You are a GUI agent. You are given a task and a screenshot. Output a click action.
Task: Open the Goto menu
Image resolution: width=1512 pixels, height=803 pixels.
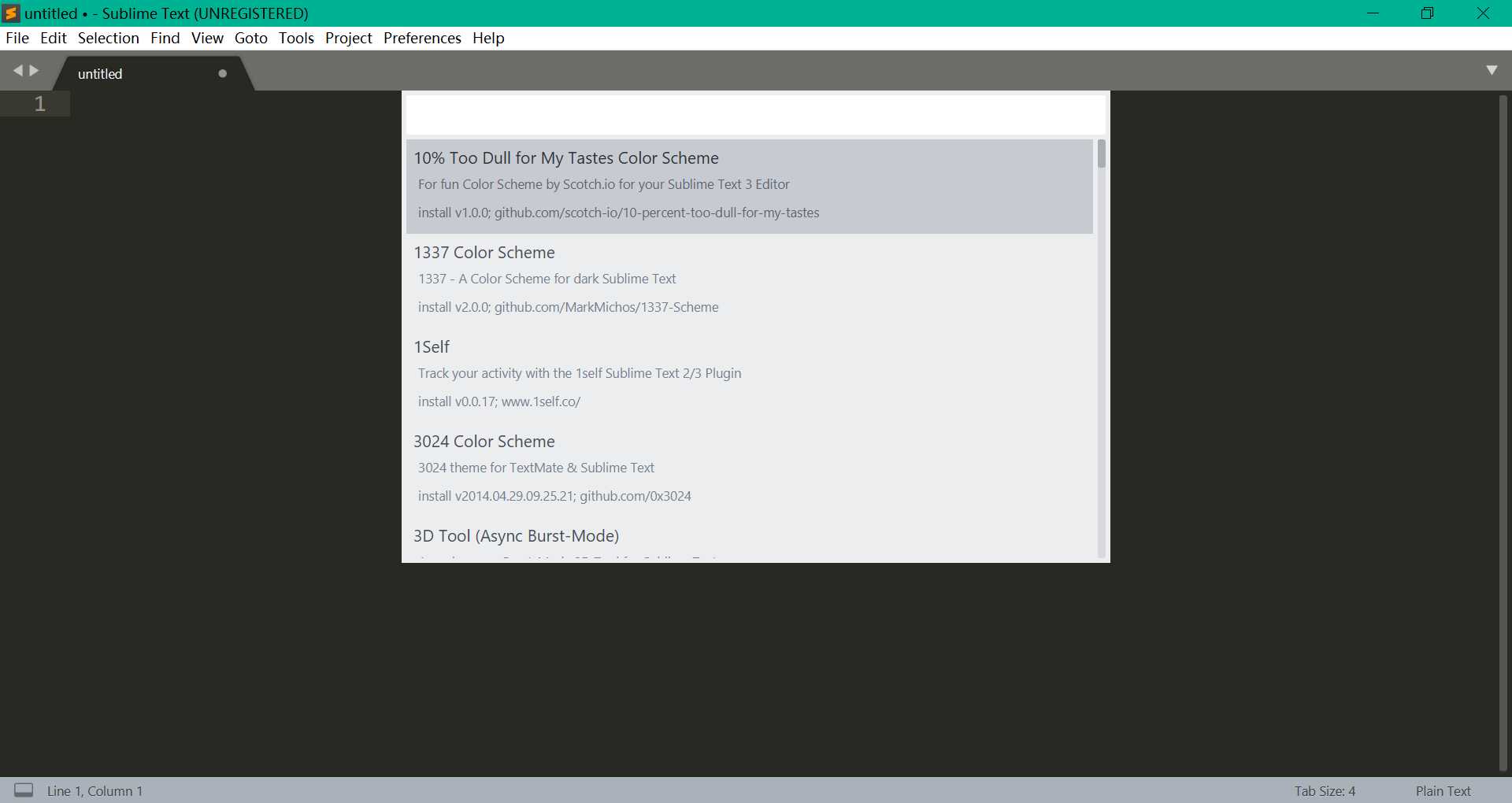click(251, 38)
